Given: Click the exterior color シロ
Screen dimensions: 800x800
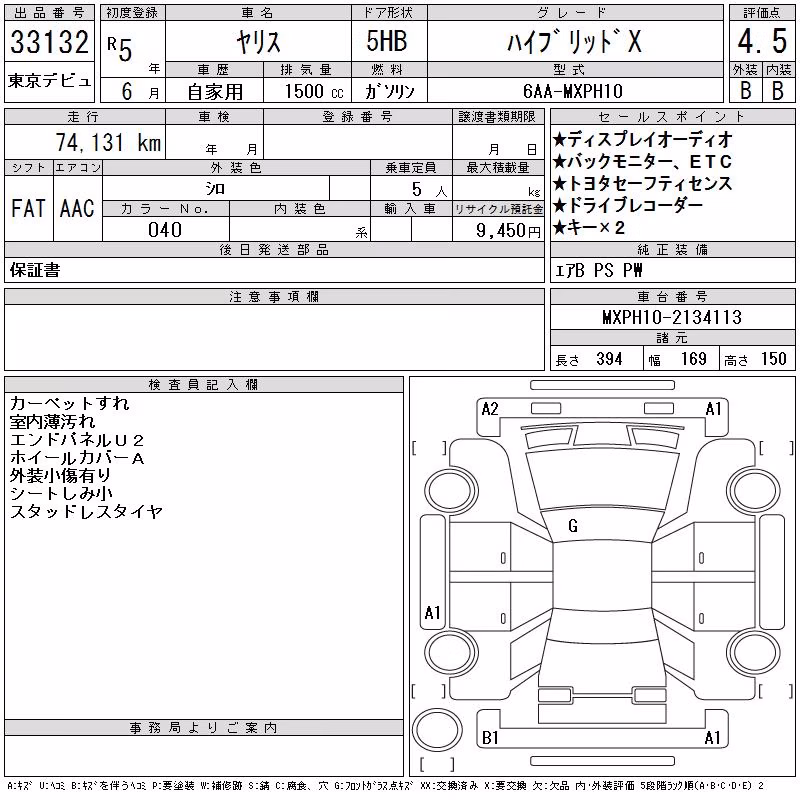Looking at the screenshot, I should click(x=215, y=189).
